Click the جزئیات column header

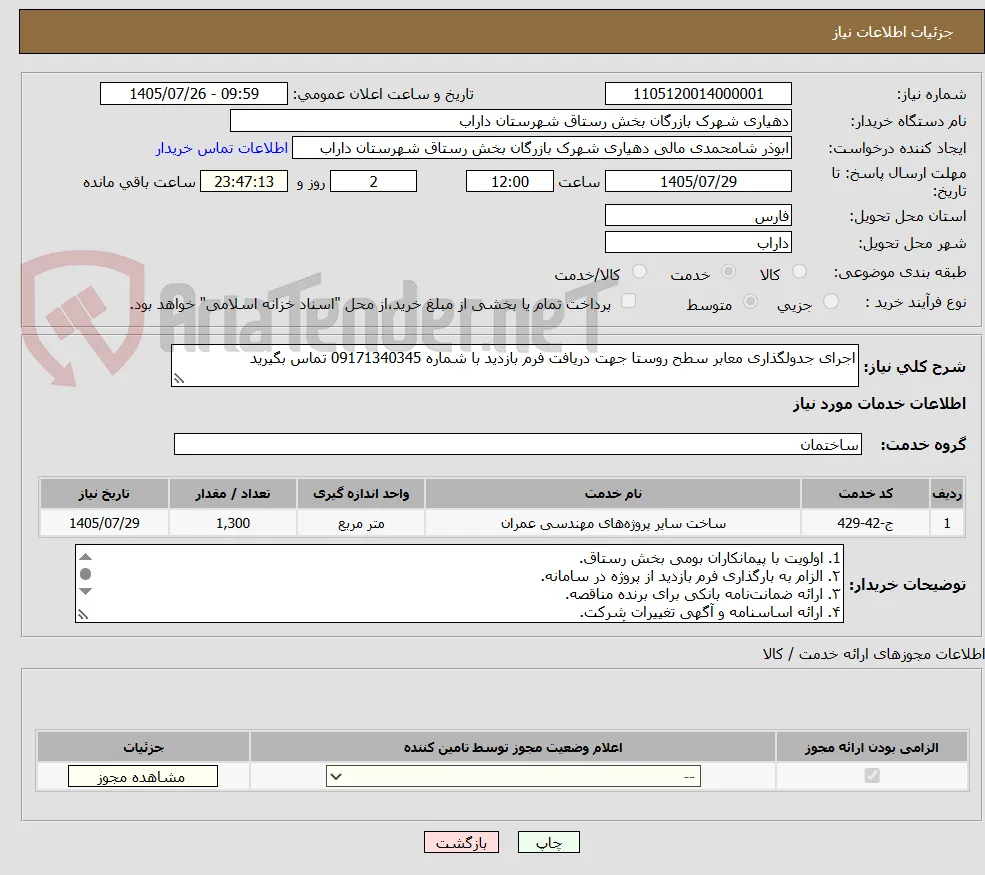point(143,747)
